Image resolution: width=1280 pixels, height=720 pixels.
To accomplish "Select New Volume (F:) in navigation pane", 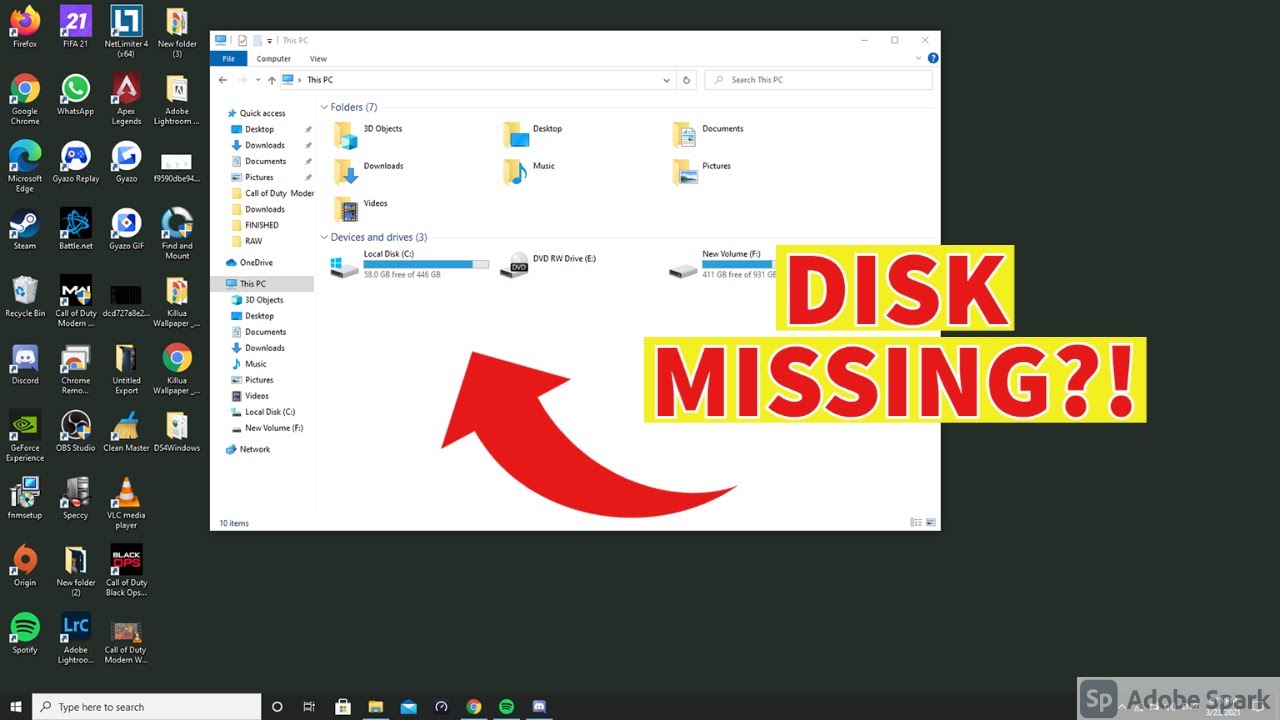I will click(267, 428).
